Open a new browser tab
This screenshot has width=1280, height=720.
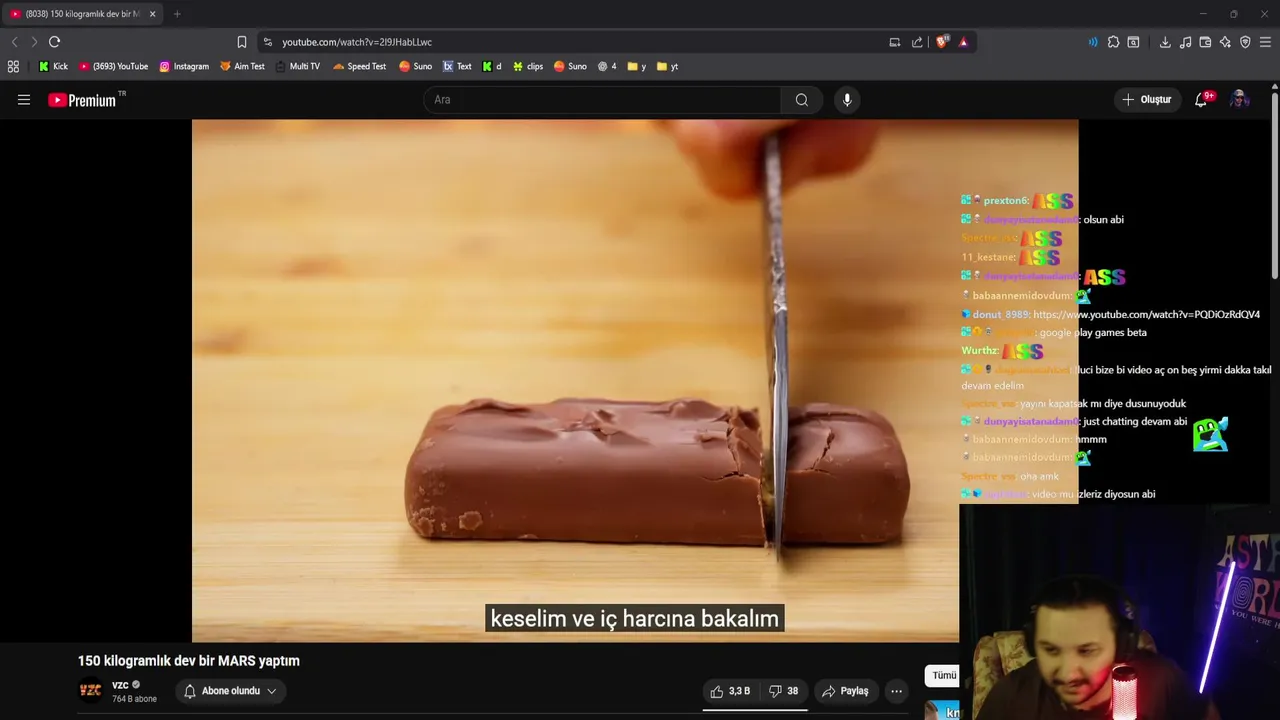[x=177, y=14]
